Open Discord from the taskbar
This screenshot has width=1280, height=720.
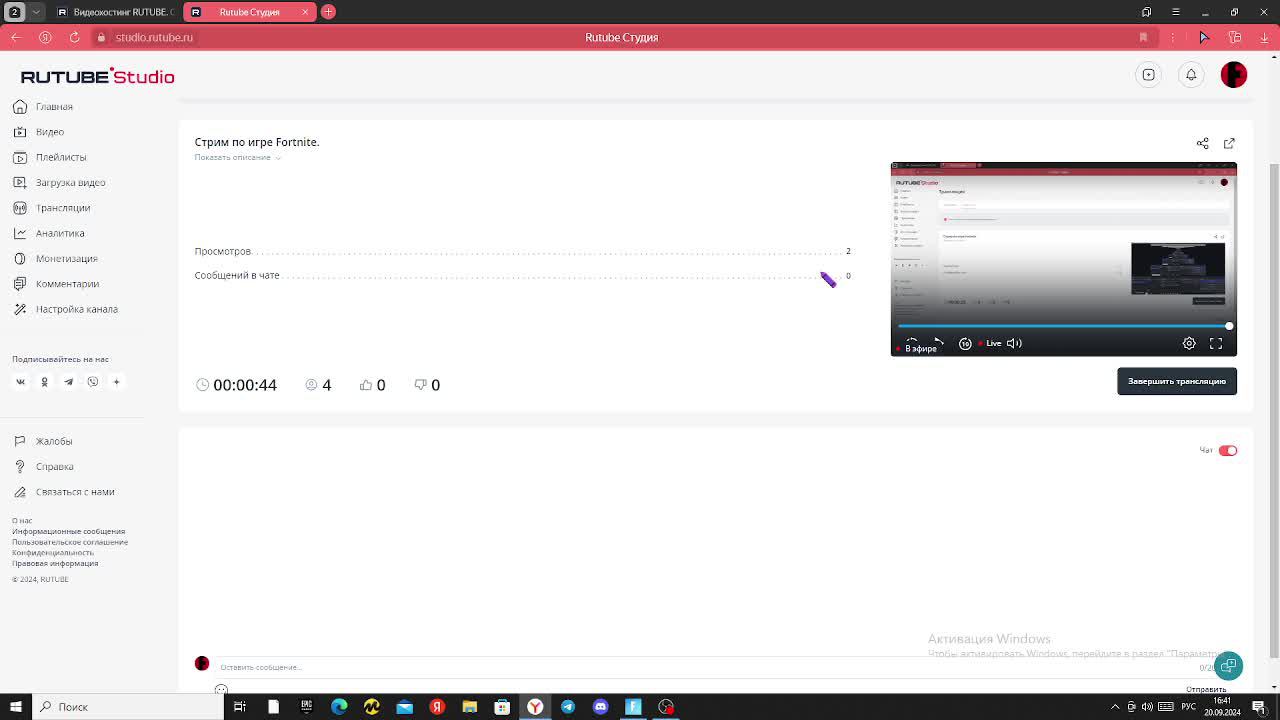tap(601, 707)
